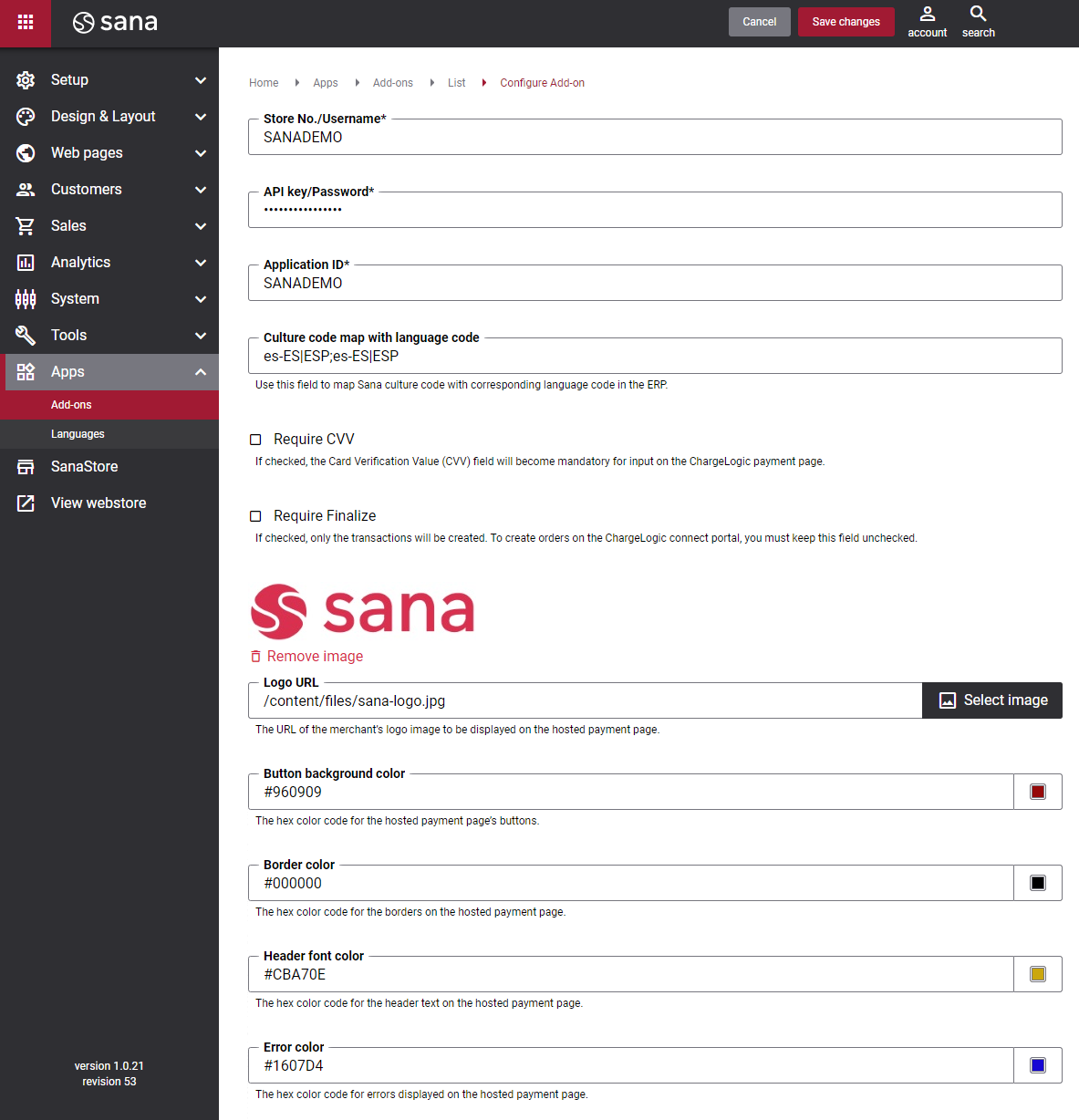Open the Add-ons submenu item
This screenshot has width=1079, height=1120.
point(109,405)
